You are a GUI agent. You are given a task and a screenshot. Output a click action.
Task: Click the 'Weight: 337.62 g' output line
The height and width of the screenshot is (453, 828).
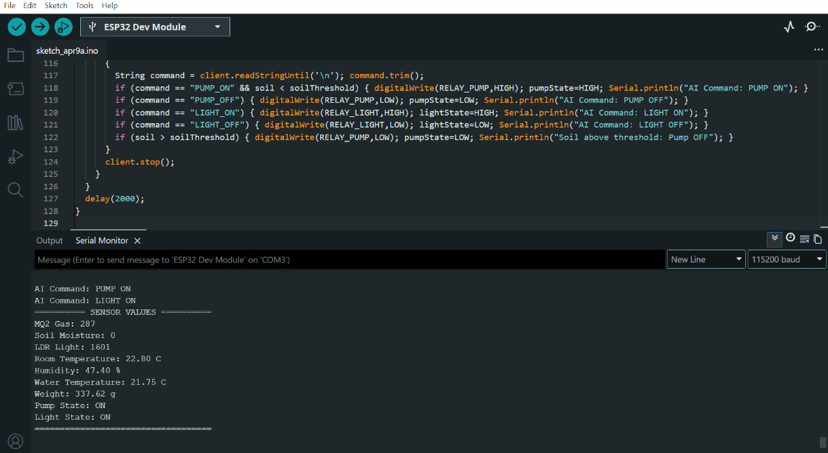(x=75, y=394)
